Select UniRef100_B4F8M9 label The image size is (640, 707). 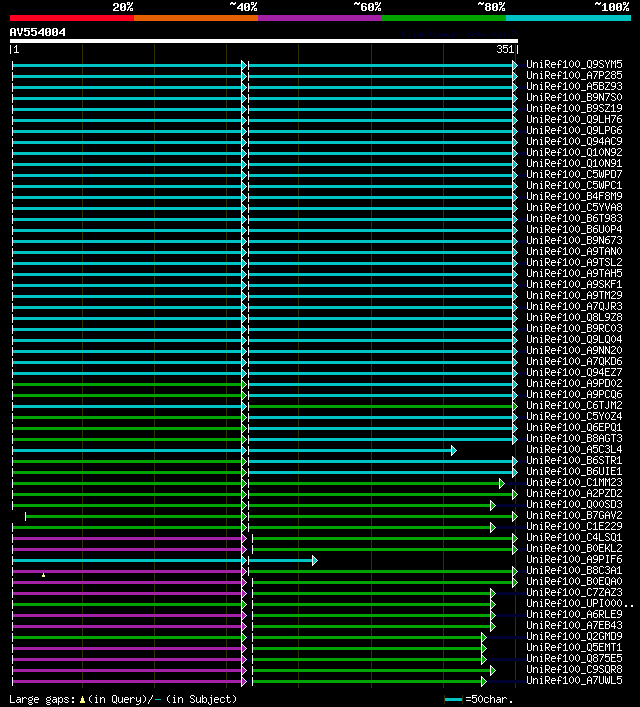tap(574, 196)
